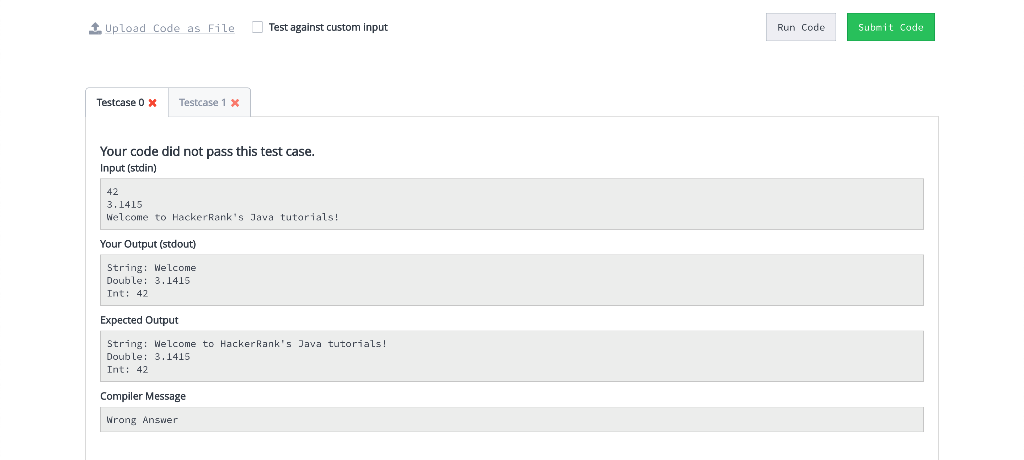Click the red X on Testcase 1
The image size is (1024, 460).
[235, 103]
